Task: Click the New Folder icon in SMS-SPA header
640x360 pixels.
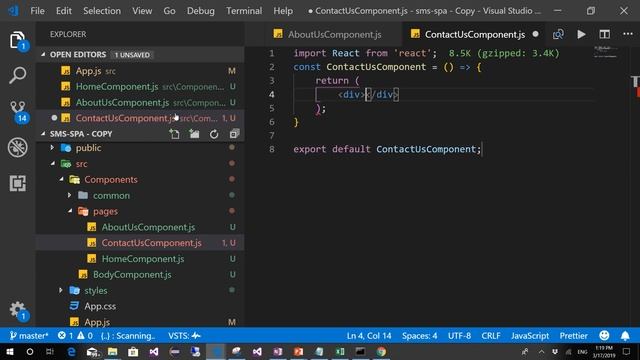Action: pyautogui.click(x=194, y=134)
